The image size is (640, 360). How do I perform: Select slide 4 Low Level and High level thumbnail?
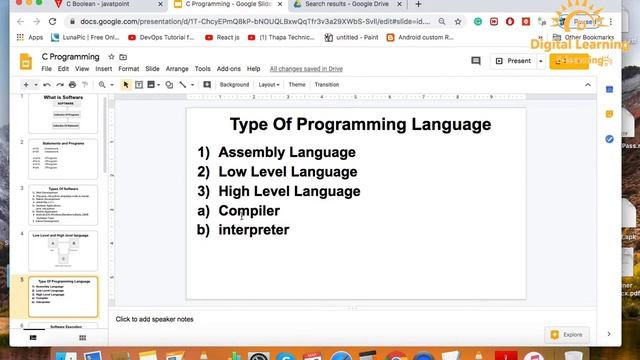click(x=63, y=251)
